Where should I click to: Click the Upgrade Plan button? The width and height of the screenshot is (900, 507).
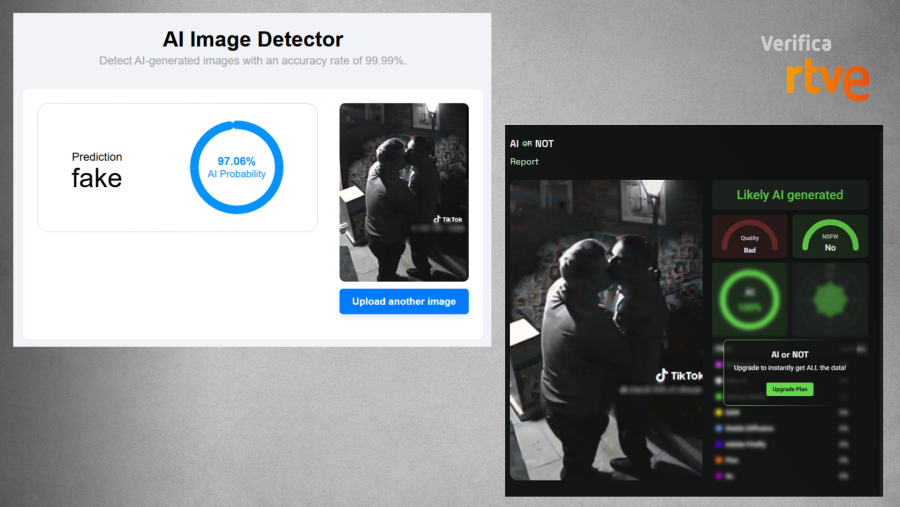tap(789, 389)
